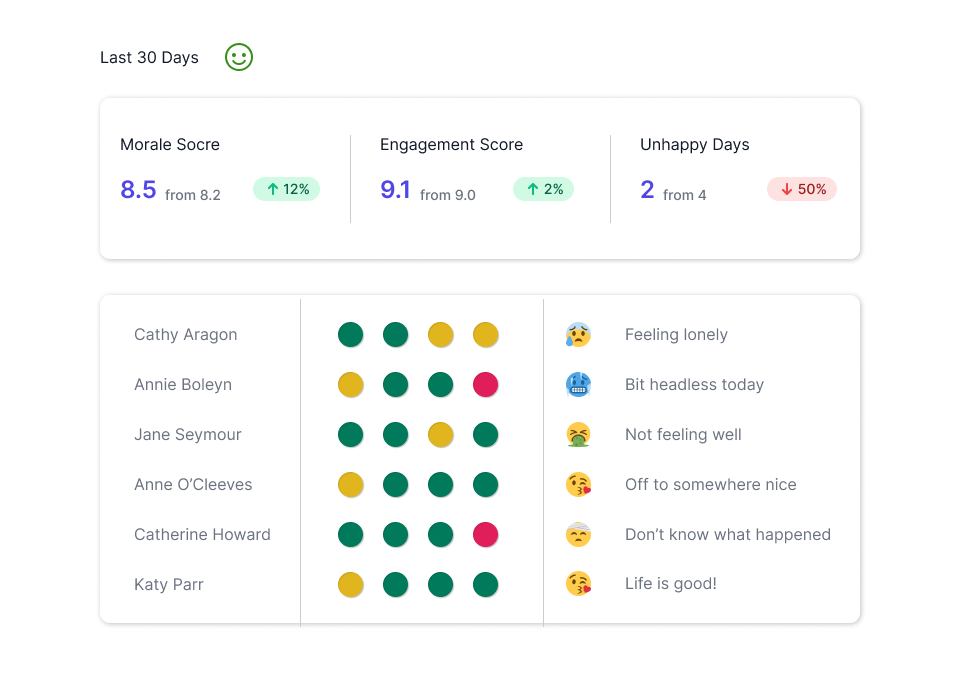Screen dimensions: 960x698
Task: Click the 50% decrease badge for Unhappy Days
Action: coord(802,189)
